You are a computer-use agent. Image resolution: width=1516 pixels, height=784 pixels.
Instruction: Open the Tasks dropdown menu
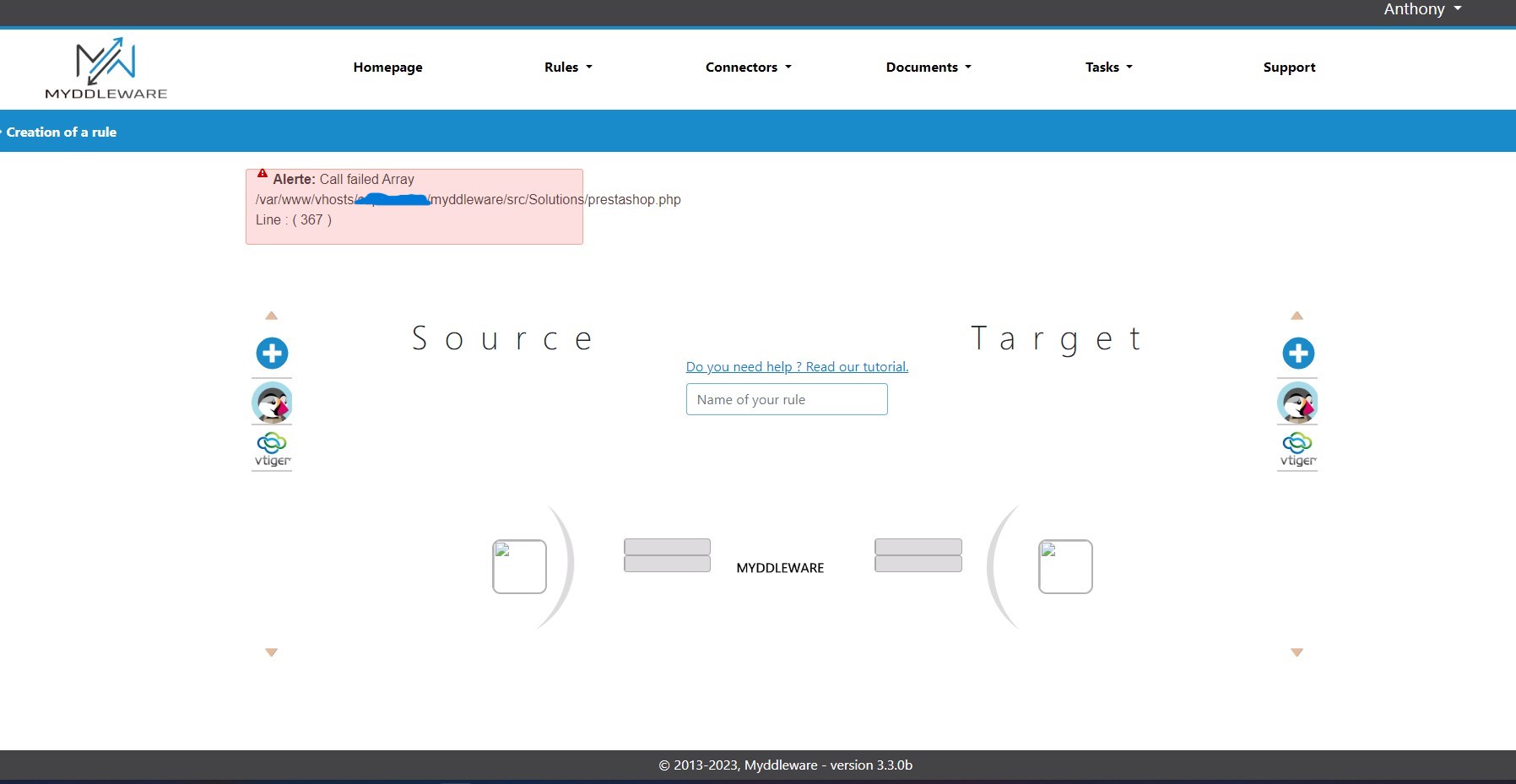1107,68
